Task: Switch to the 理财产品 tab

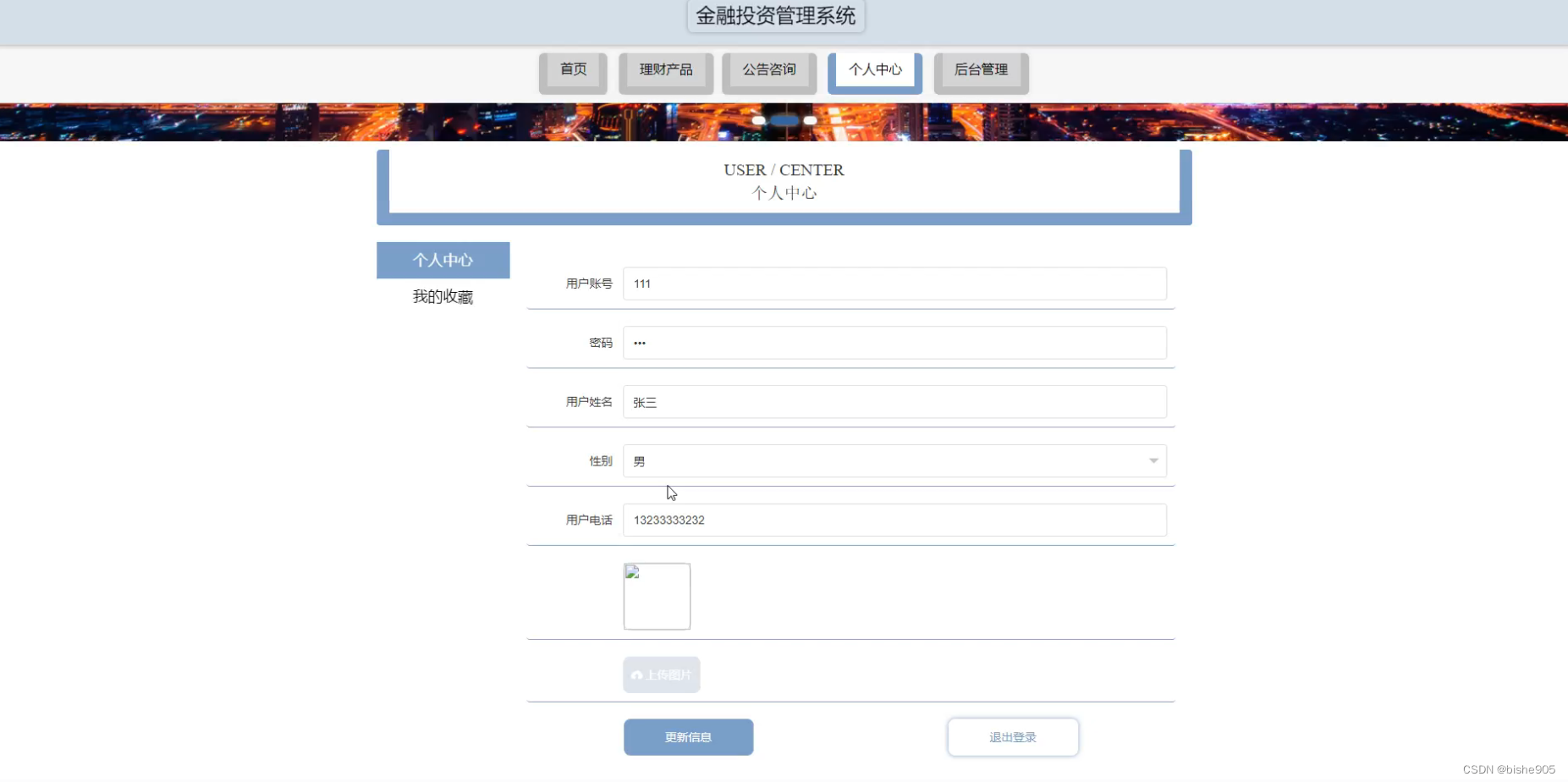Action: click(x=666, y=70)
